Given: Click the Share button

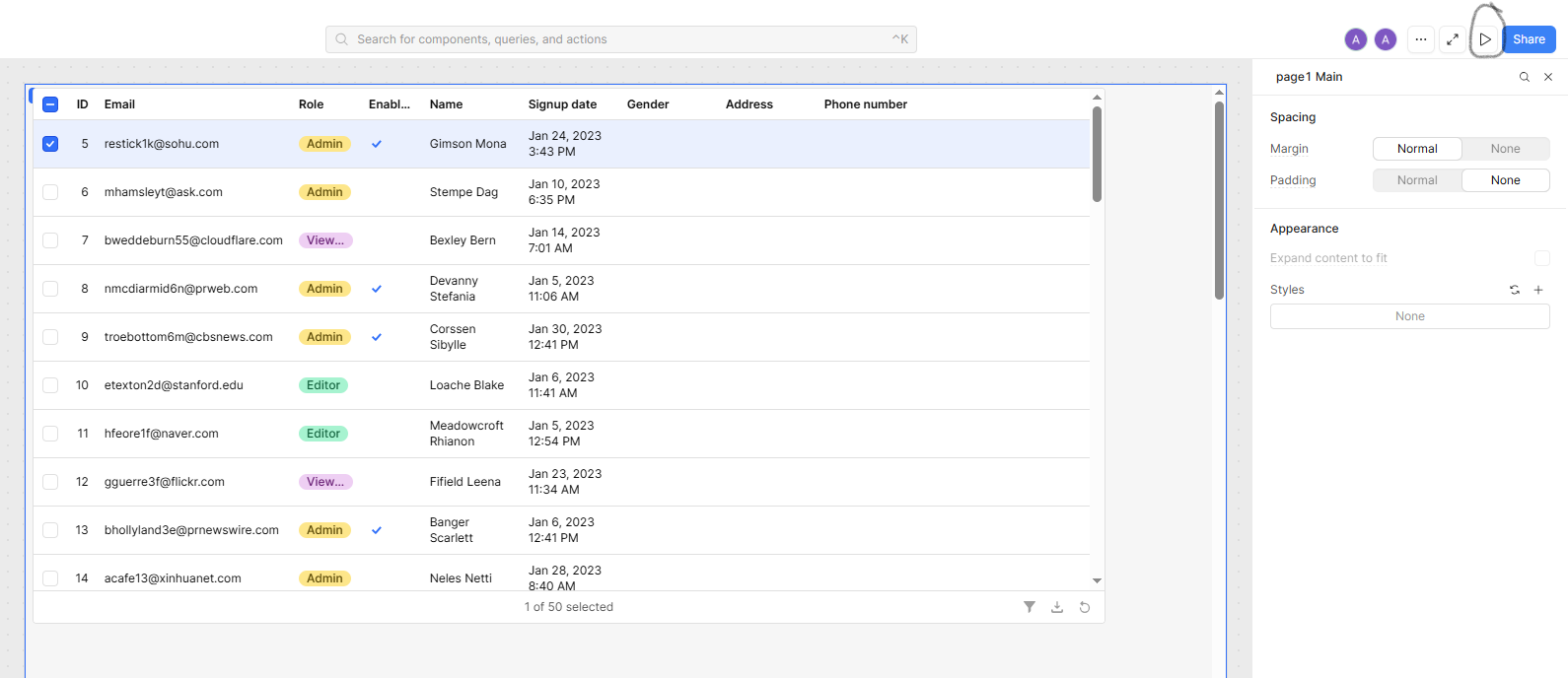Looking at the screenshot, I should click(x=1529, y=39).
